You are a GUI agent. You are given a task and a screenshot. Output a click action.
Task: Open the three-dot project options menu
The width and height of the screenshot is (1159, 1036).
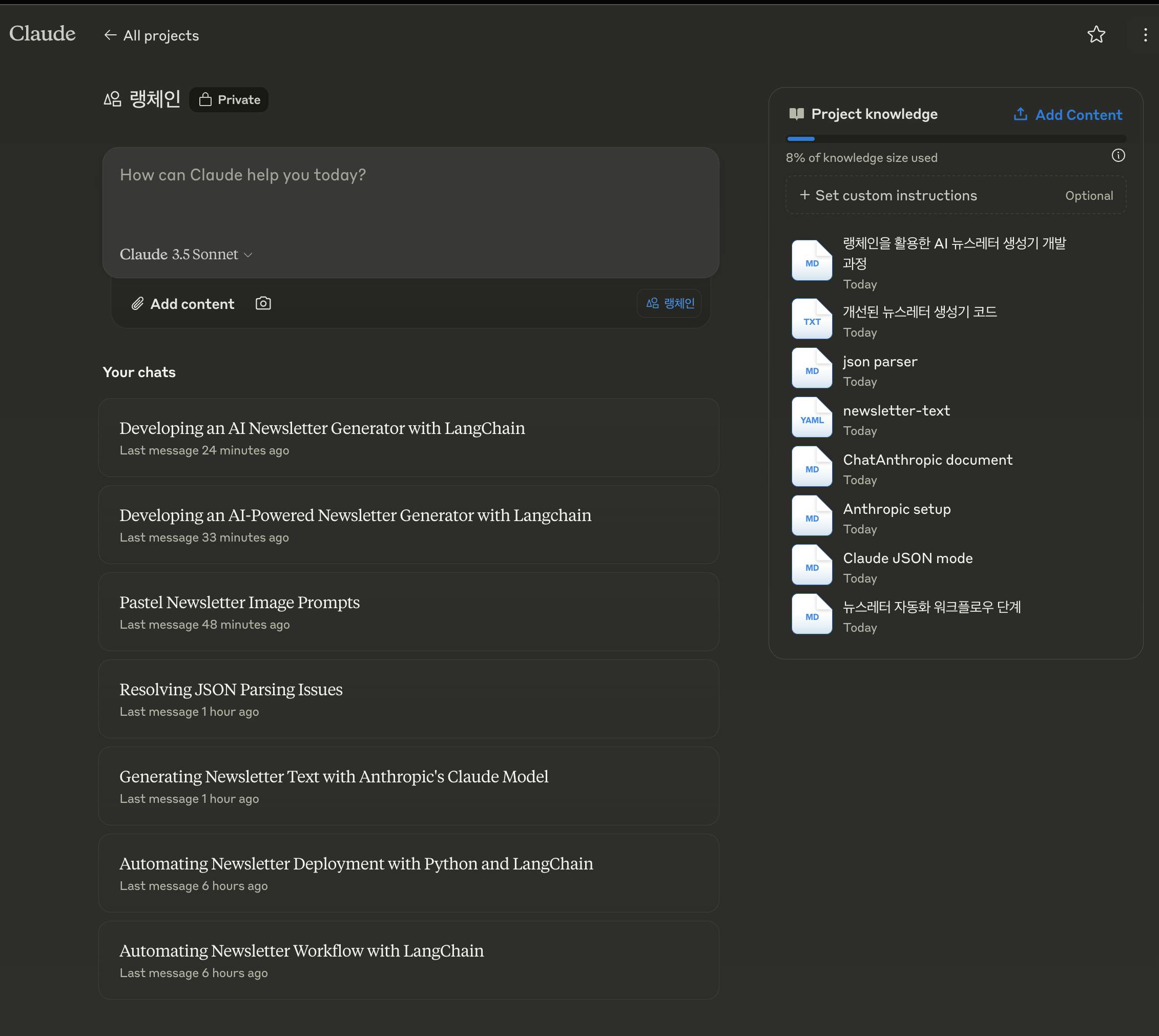tap(1145, 35)
